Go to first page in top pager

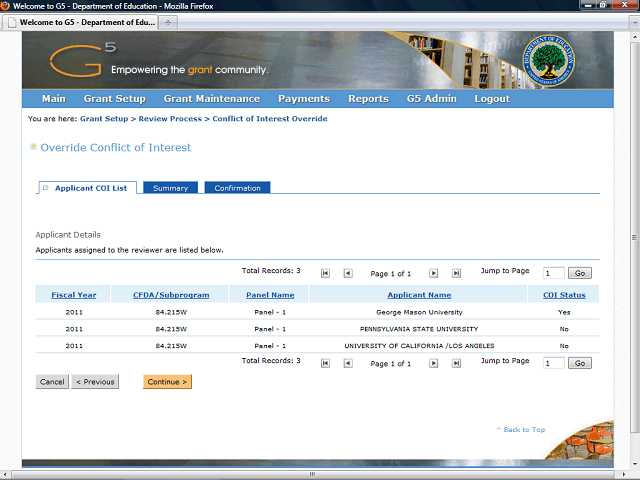[x=325, y=273]
